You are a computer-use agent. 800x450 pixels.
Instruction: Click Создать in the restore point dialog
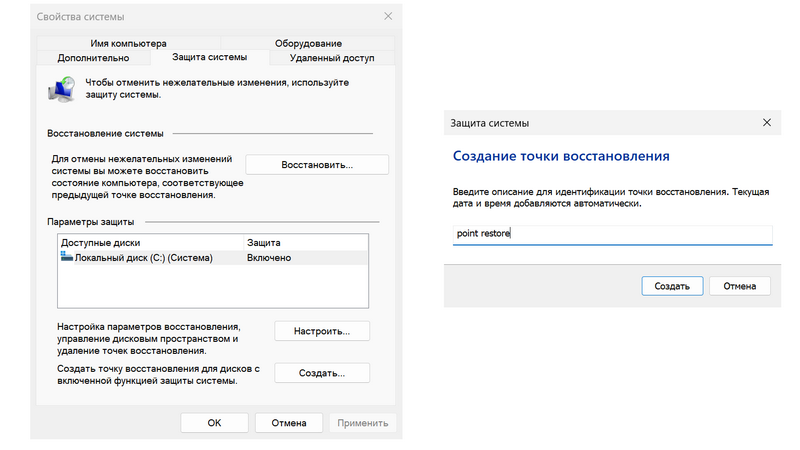[x=672, y=286]
